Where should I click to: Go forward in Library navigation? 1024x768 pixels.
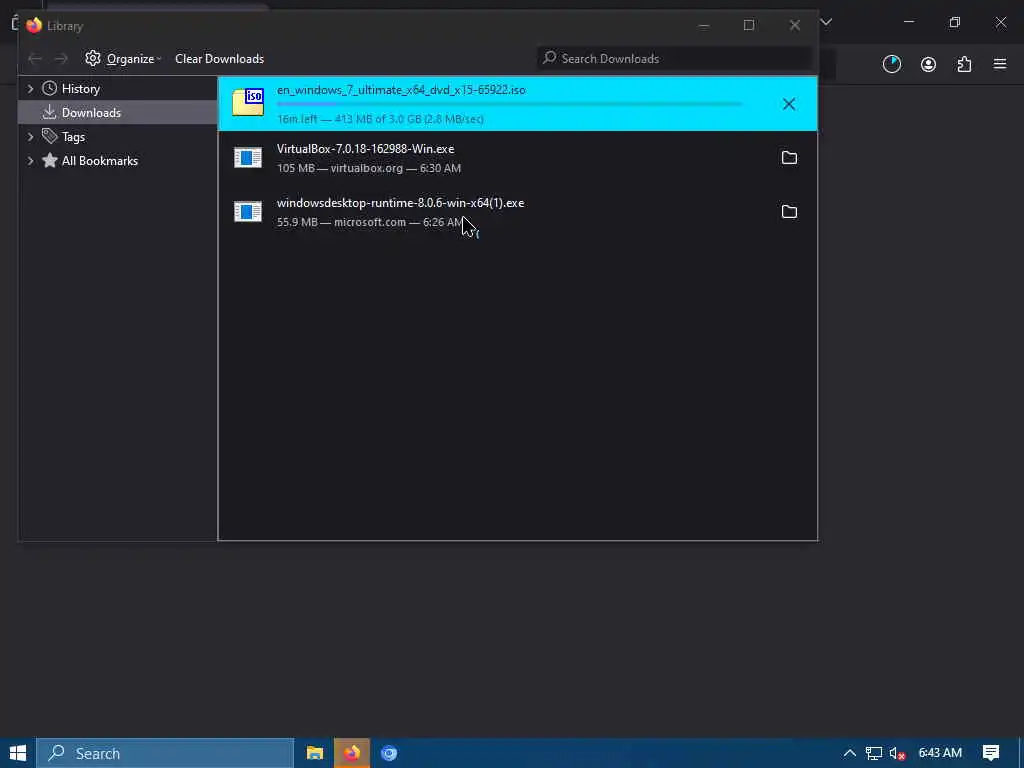61,59
